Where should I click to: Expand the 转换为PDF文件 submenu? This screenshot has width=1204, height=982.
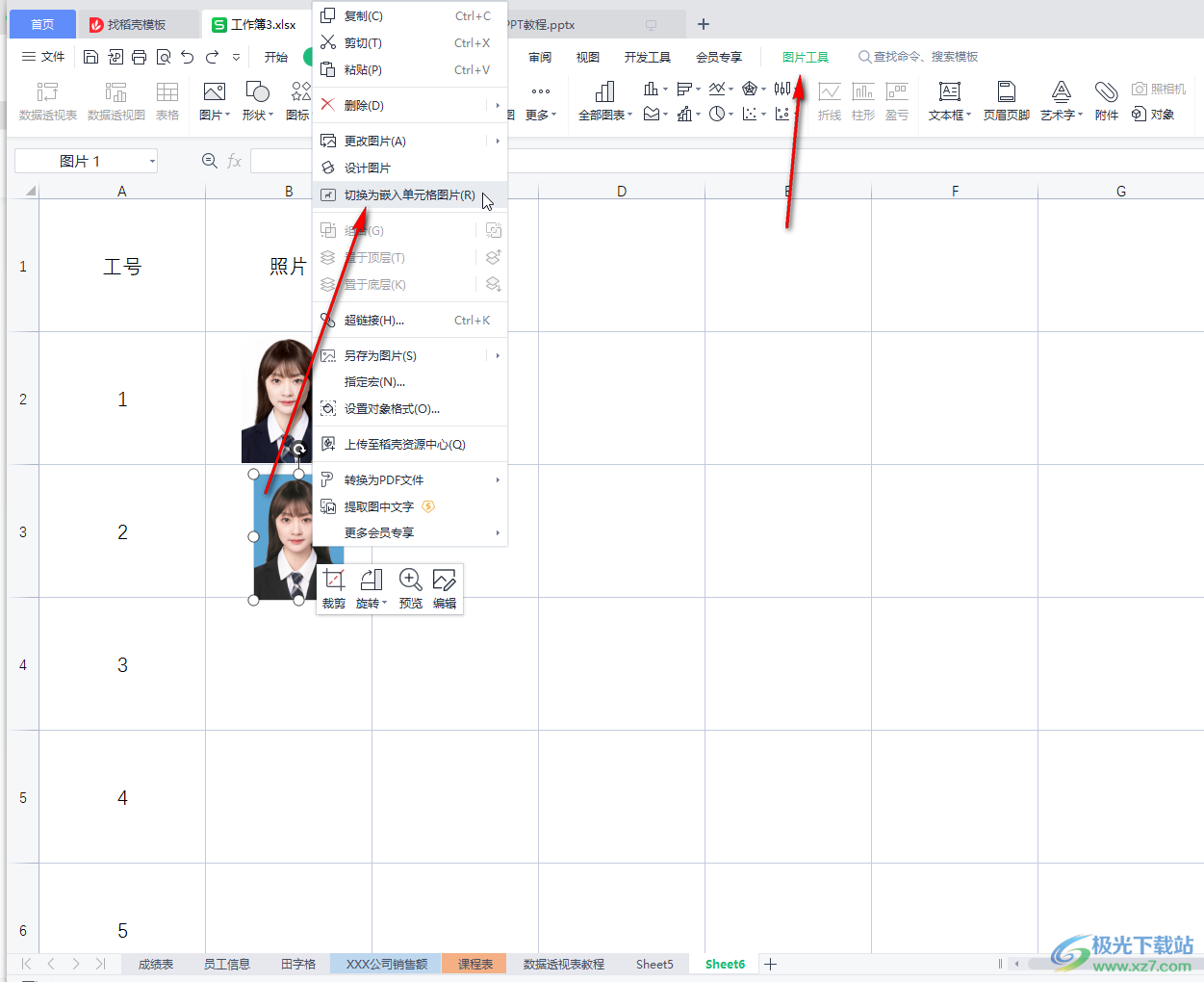[498, 479]
